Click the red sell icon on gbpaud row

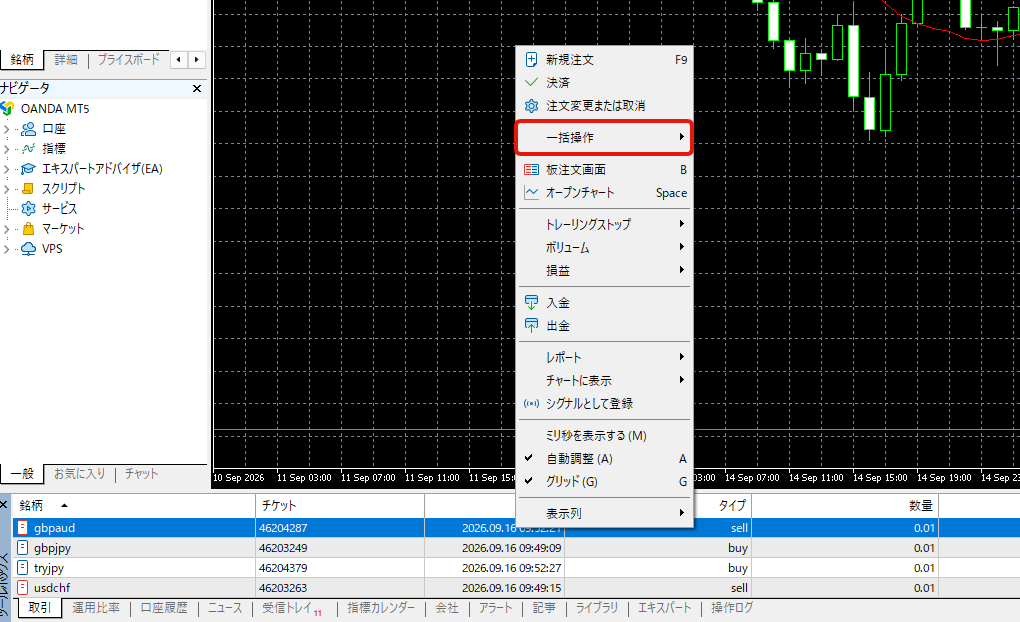point(23,528)
